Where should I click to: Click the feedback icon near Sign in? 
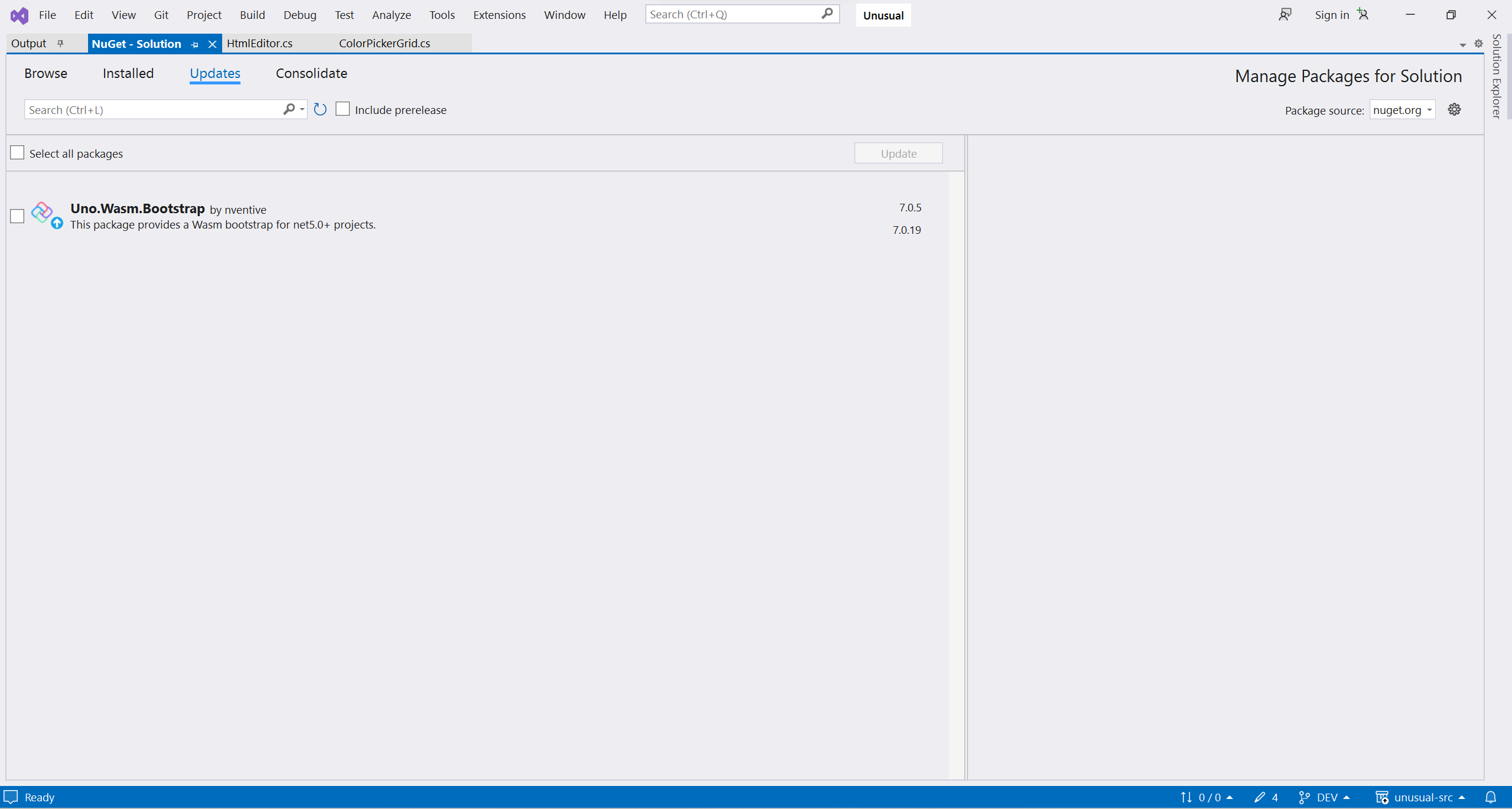pos(1285,15)
